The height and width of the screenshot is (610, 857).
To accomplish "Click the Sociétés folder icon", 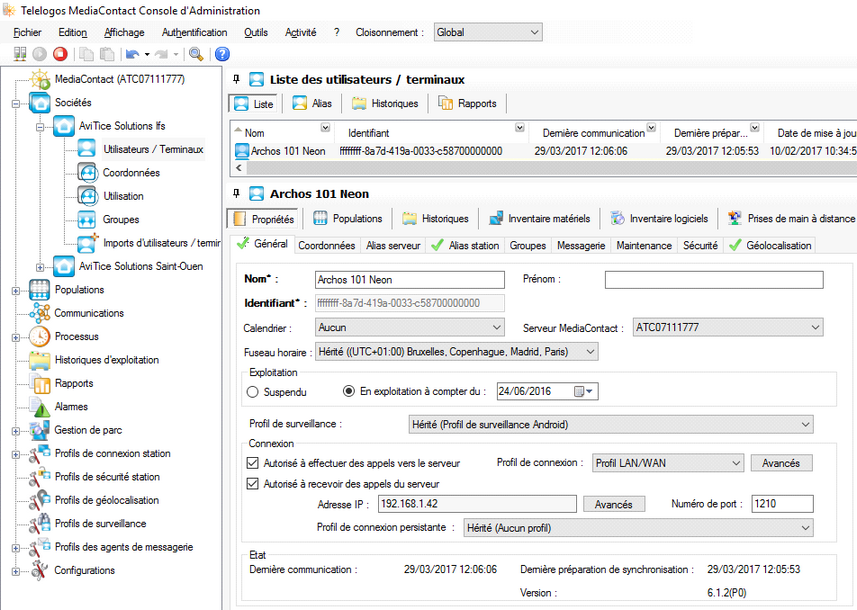I will tap(40, 103).
